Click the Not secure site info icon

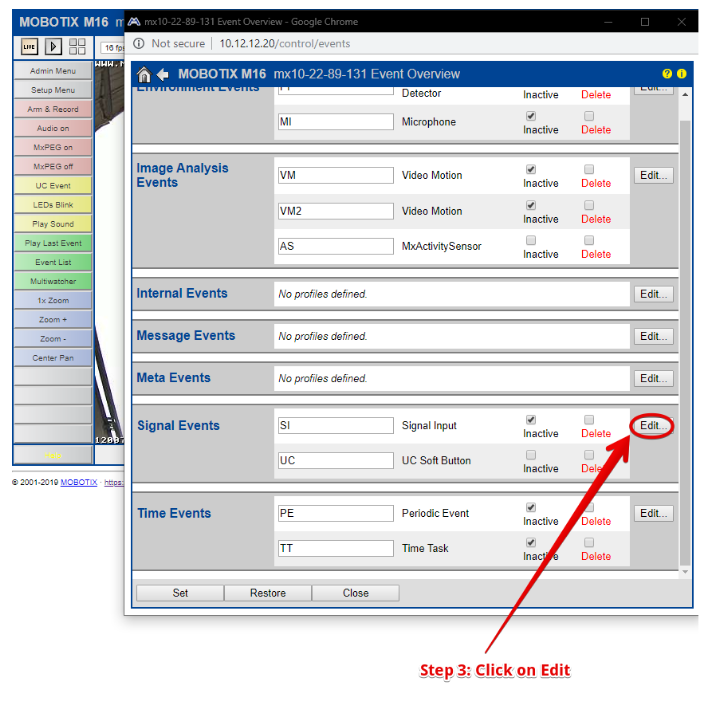(x=139, y=44)
